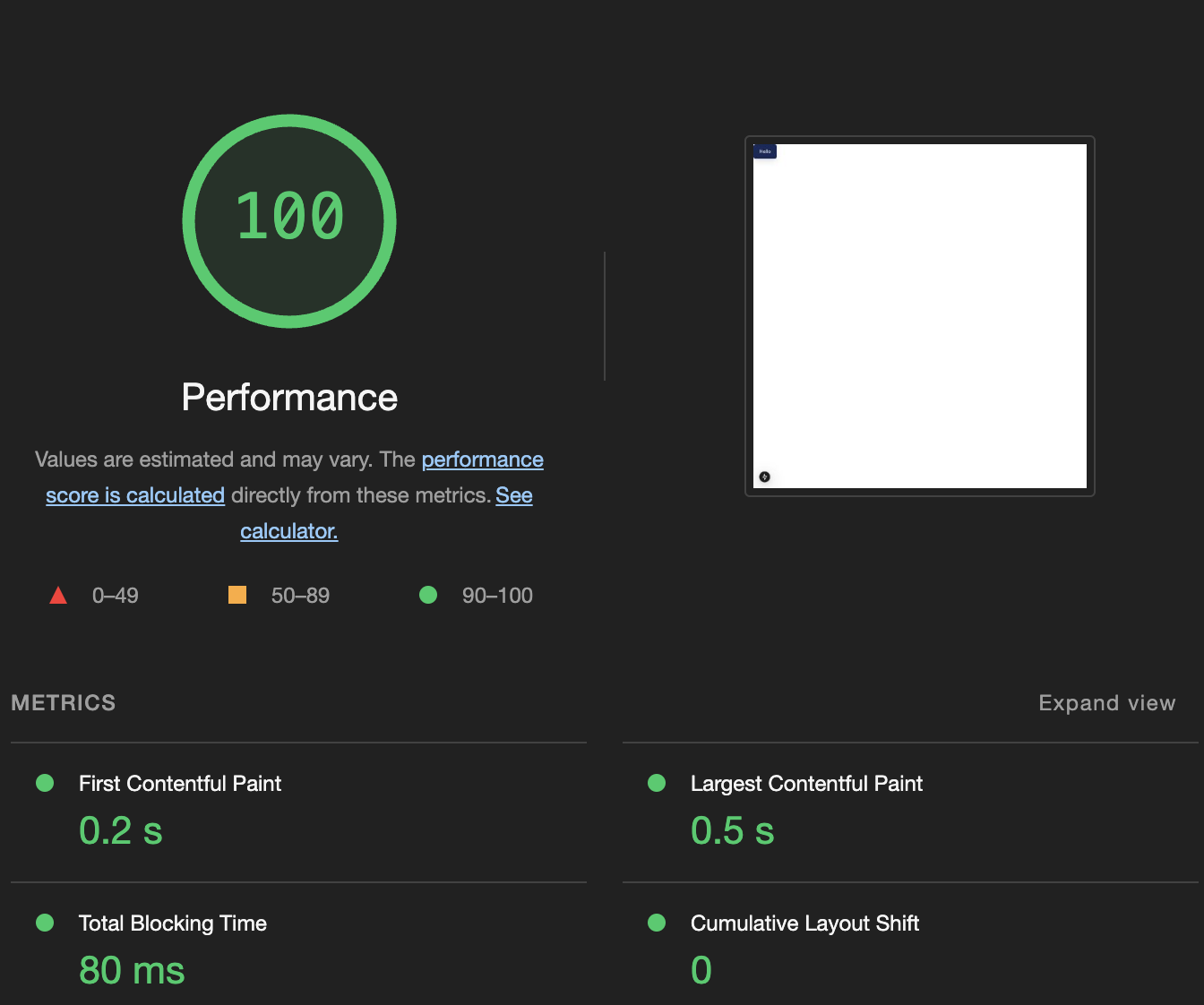This screenshot has width=1204, height=1005.
Task: Click the red triangle 0–49 legend icon
Action: coord(58,595)
